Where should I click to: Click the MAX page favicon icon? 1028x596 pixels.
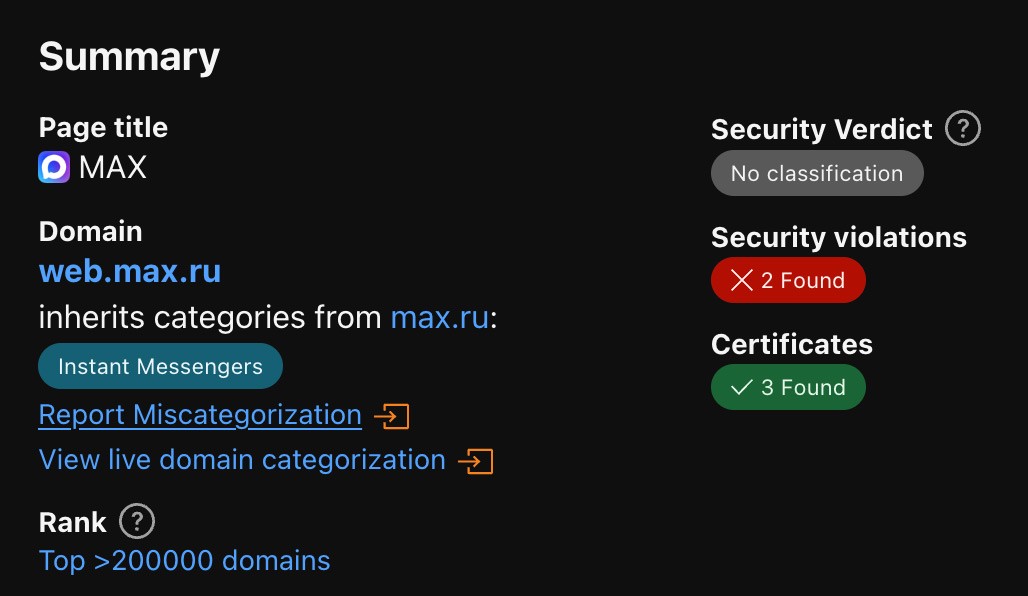[54, 167]
